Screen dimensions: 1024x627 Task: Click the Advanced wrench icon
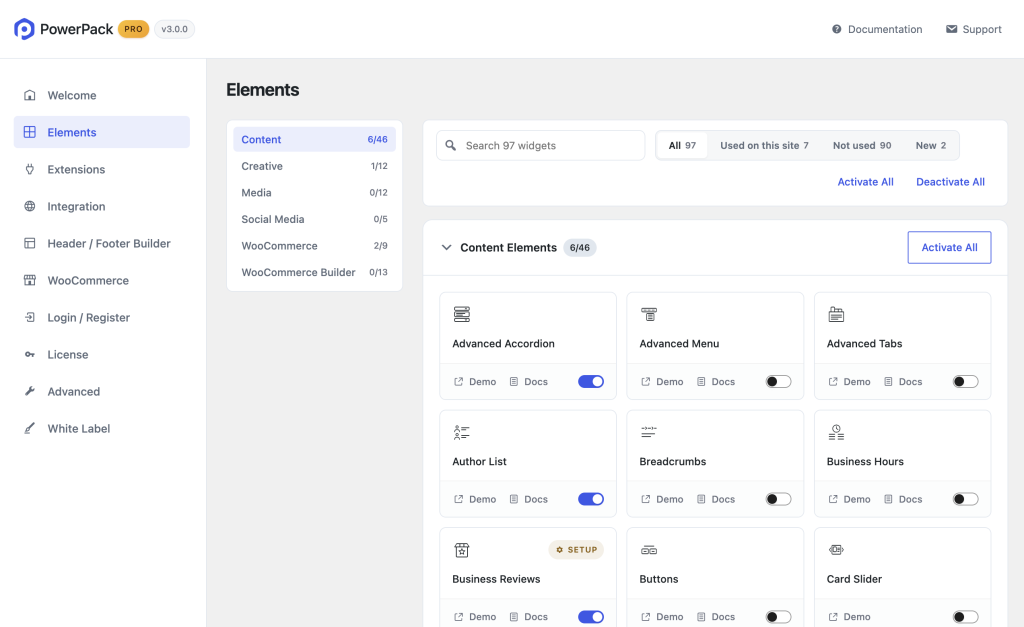tap(29, 391)
